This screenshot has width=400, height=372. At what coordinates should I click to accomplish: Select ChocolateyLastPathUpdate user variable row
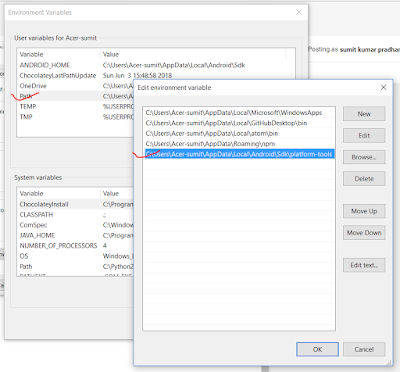point(156,75)
